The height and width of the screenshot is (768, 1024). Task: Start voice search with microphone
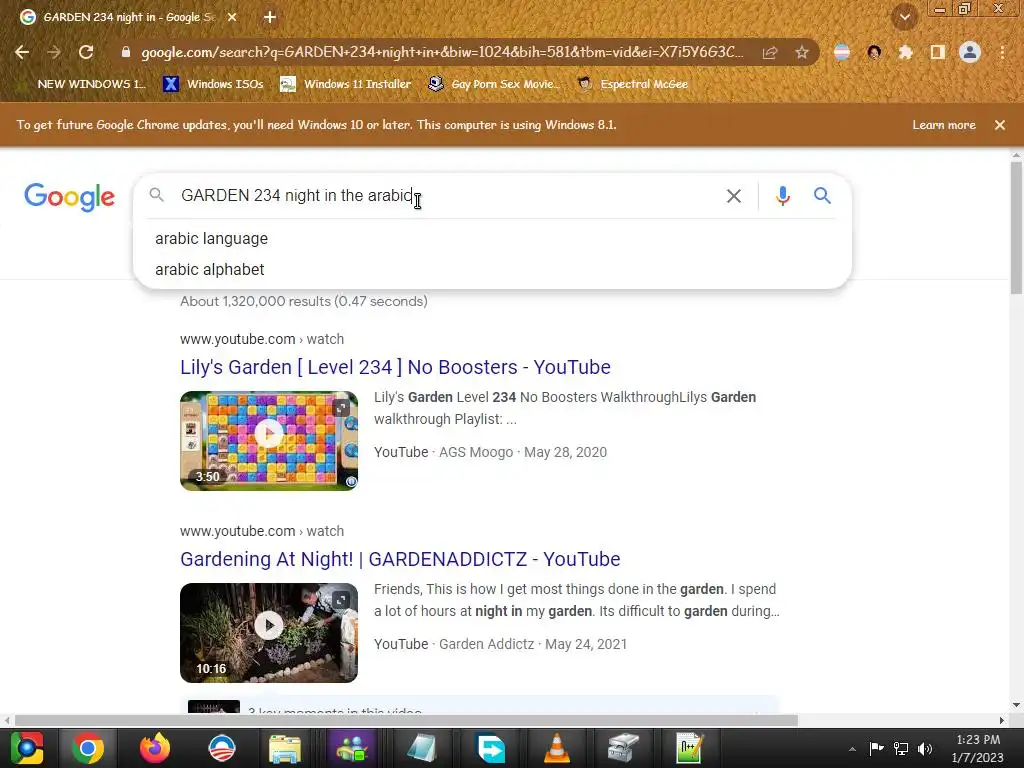click(782, 196)
